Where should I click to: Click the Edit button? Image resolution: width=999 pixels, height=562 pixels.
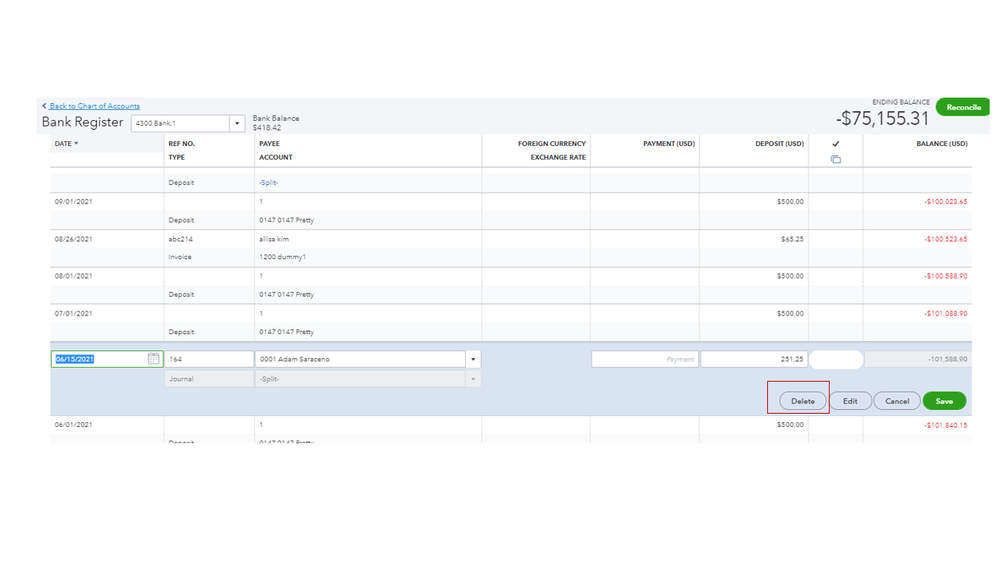point(850,401)
